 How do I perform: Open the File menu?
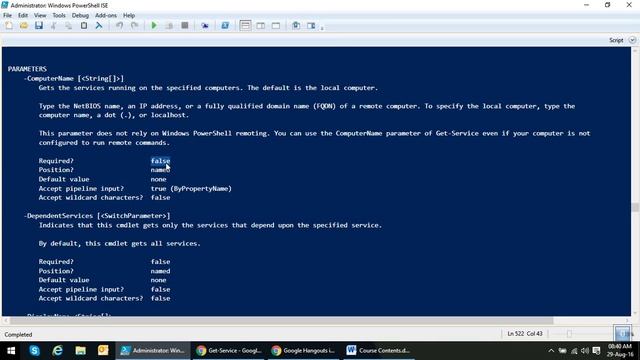click(7, 15)
